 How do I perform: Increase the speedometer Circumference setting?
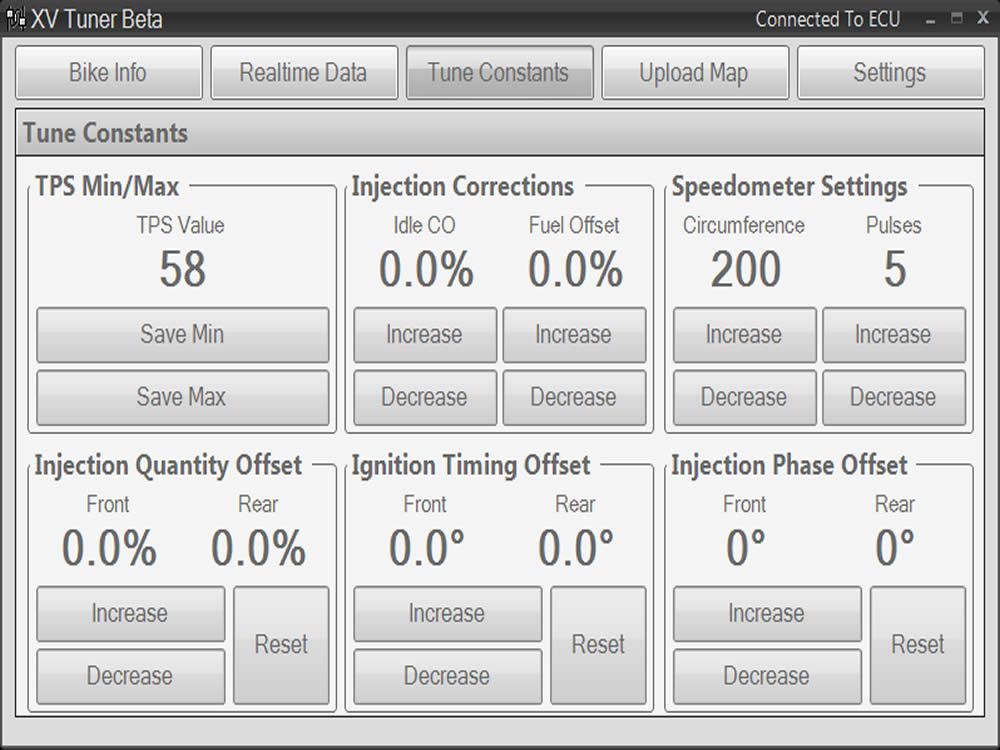(744, 335)
